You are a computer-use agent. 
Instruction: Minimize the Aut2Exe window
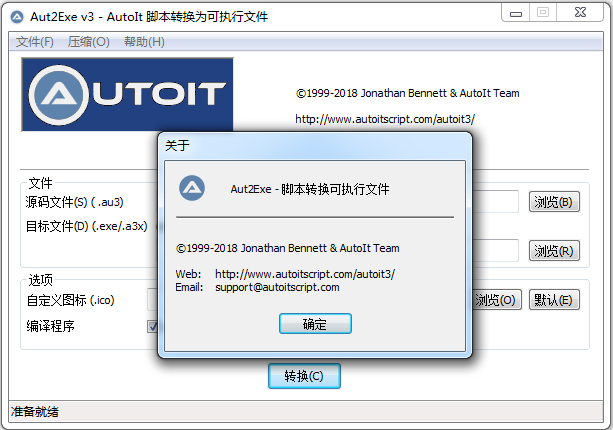click(516, 13)
